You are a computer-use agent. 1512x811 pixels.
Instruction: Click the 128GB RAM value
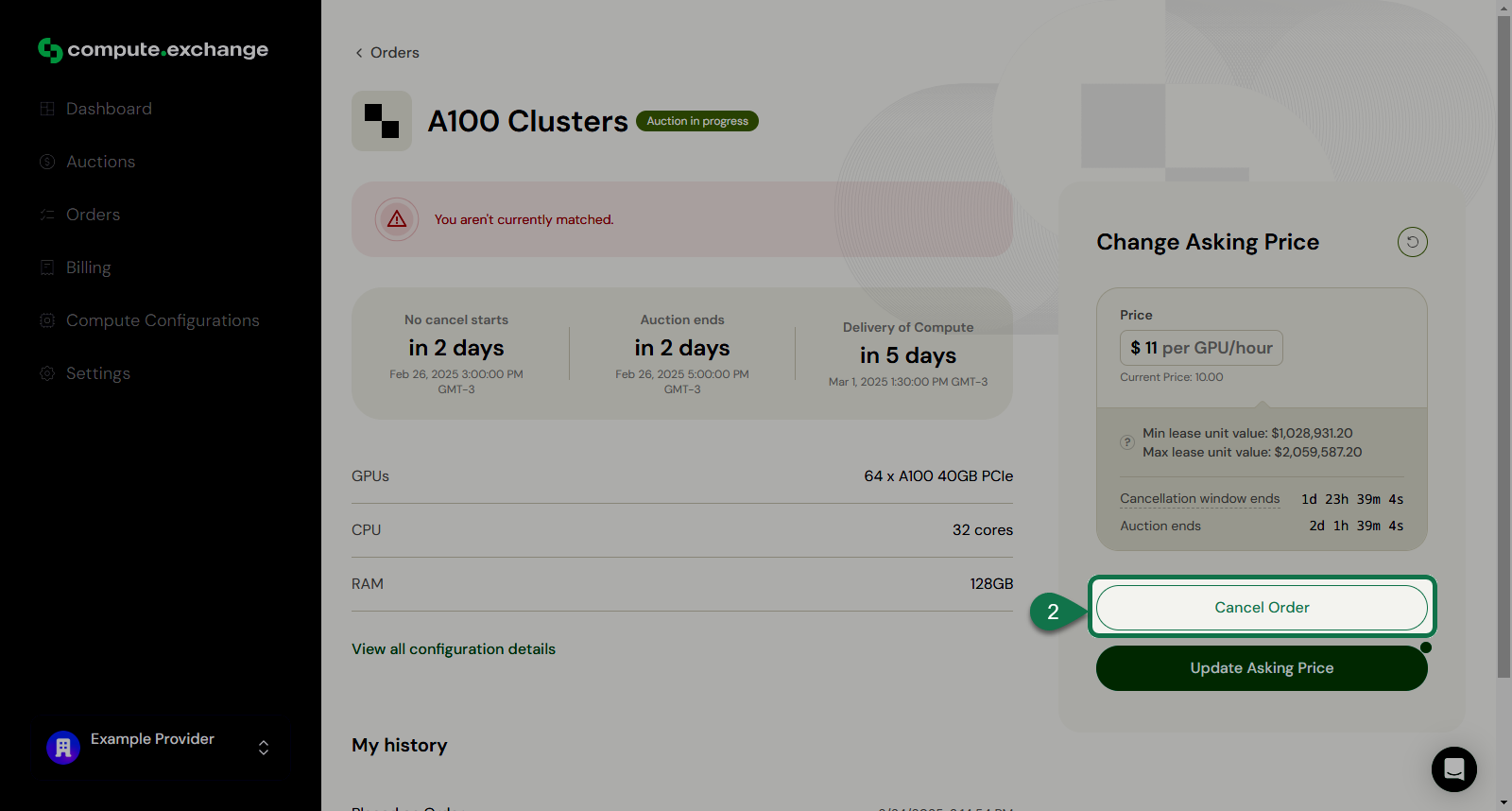991,584
